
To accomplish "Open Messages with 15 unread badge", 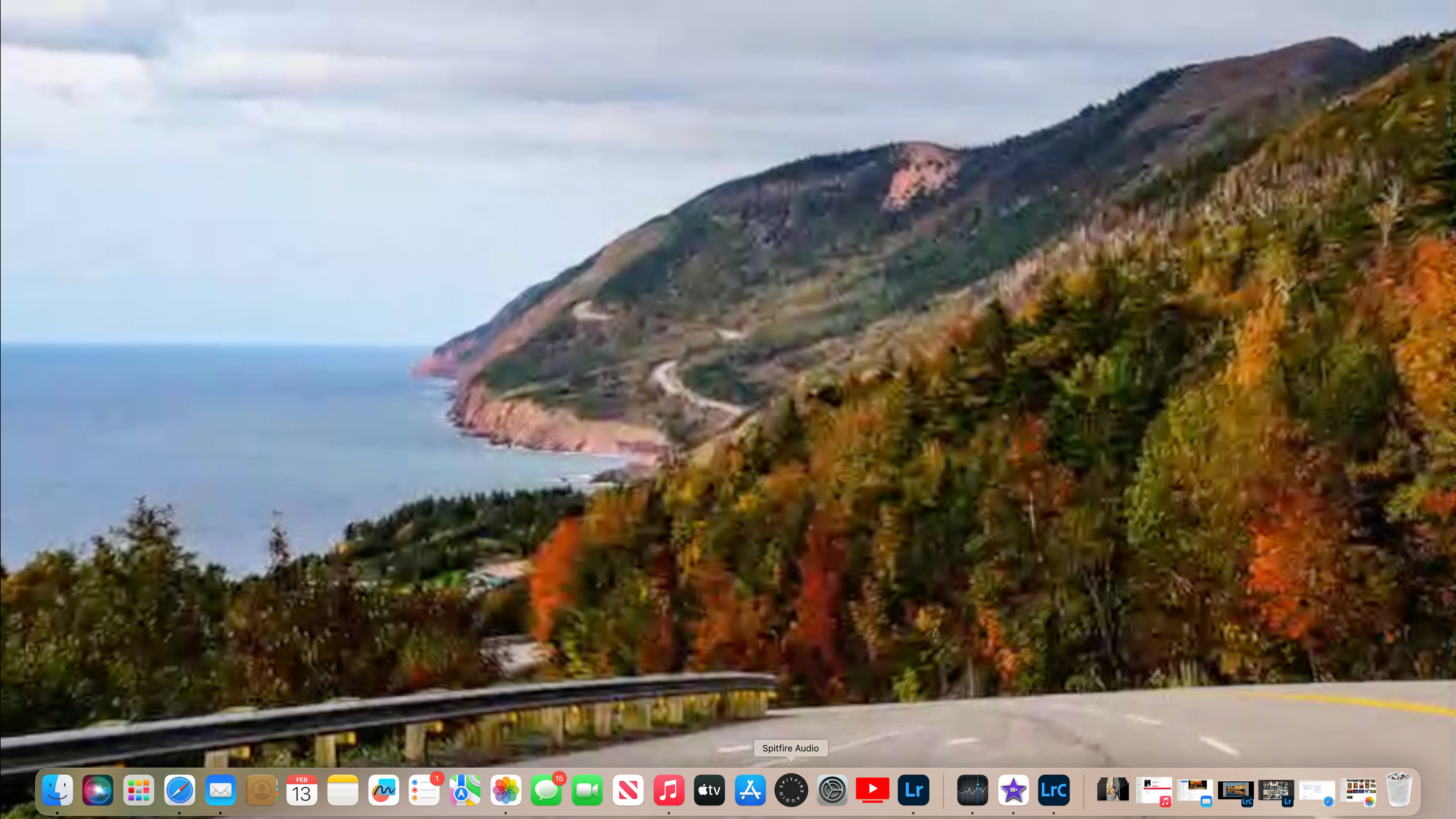I will [546, 789].
